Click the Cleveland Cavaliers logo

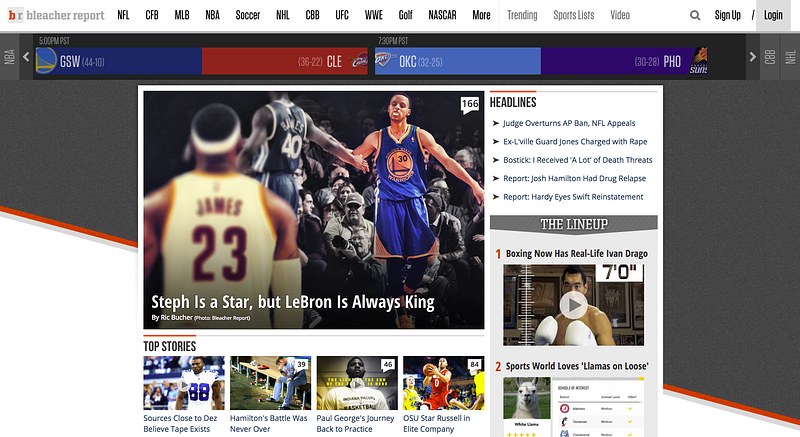(x=359, y=61)
